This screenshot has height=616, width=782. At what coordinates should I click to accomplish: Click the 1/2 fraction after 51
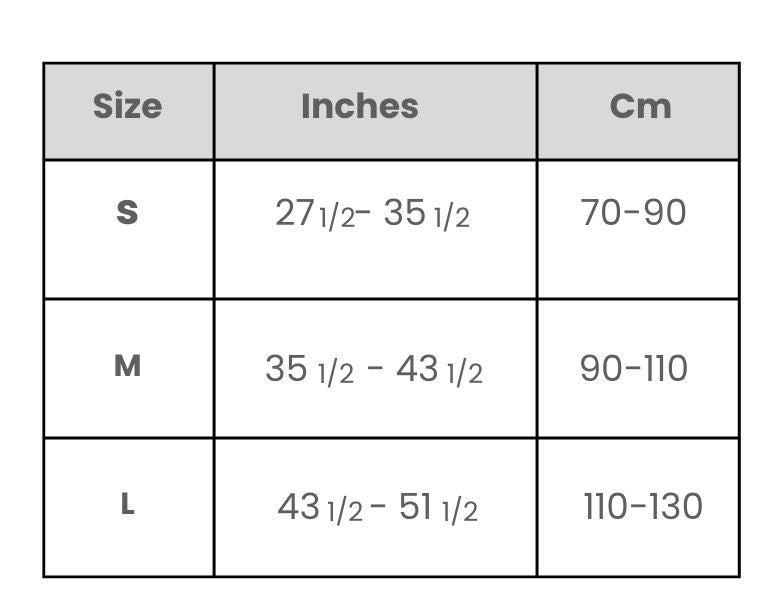[460, 511]
